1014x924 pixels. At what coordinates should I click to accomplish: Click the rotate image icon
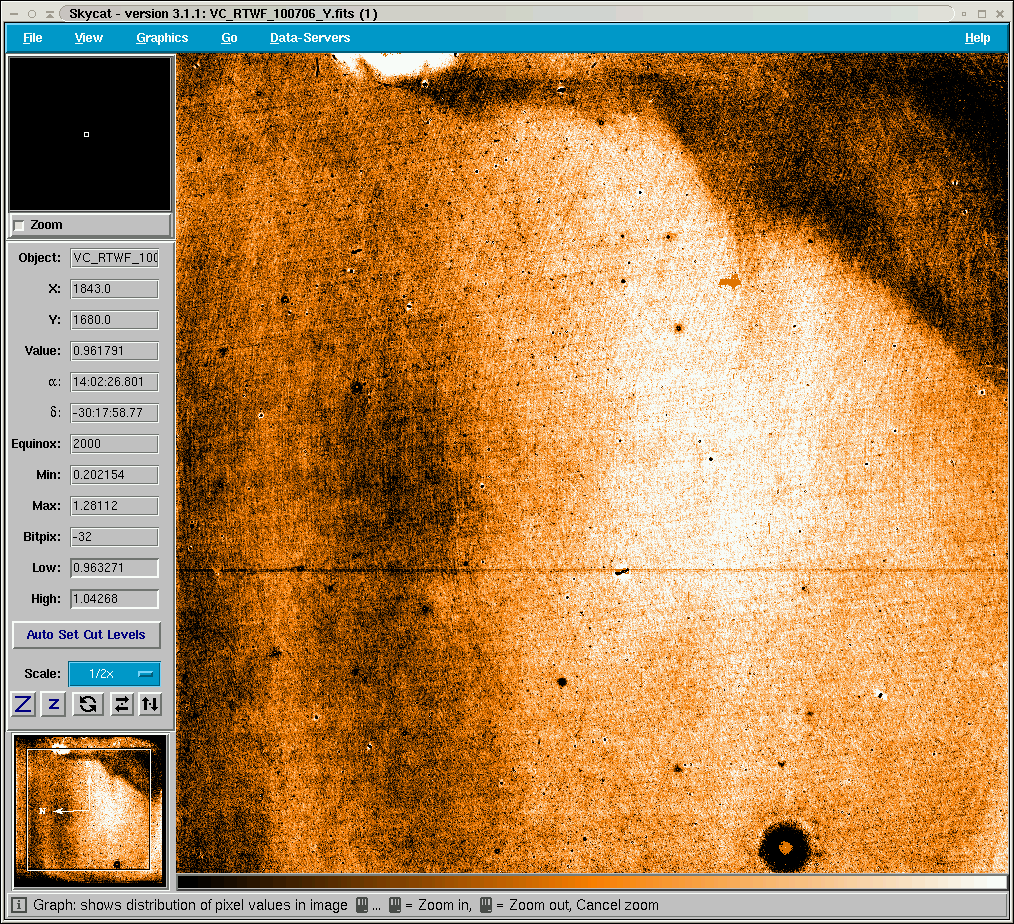coord(88,704)
